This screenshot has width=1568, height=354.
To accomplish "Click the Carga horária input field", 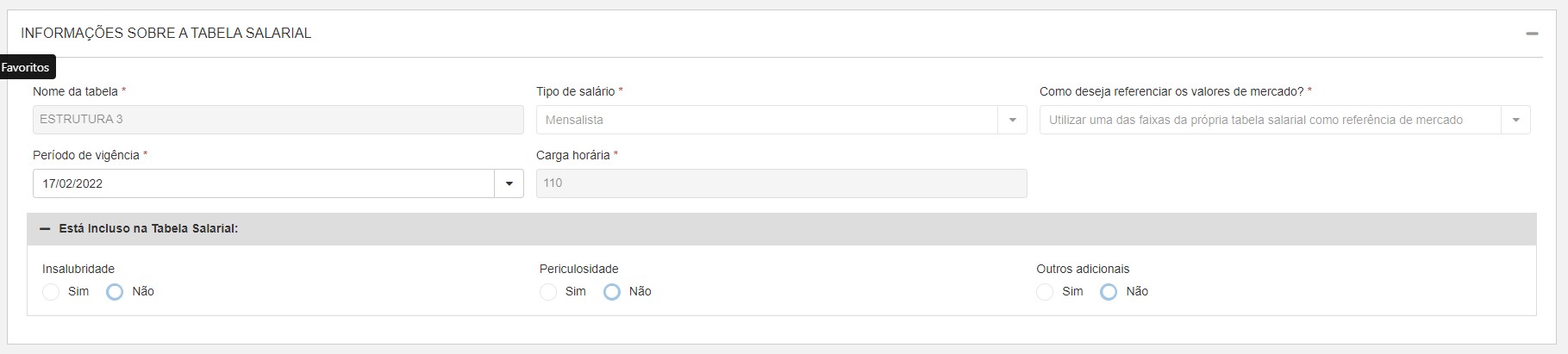I will [x=781, y=183].
